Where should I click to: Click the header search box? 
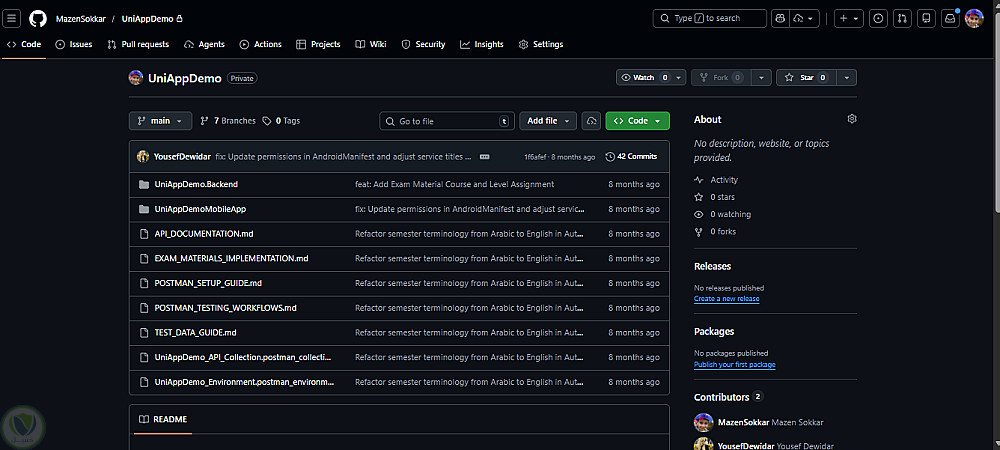click(709, 18)
